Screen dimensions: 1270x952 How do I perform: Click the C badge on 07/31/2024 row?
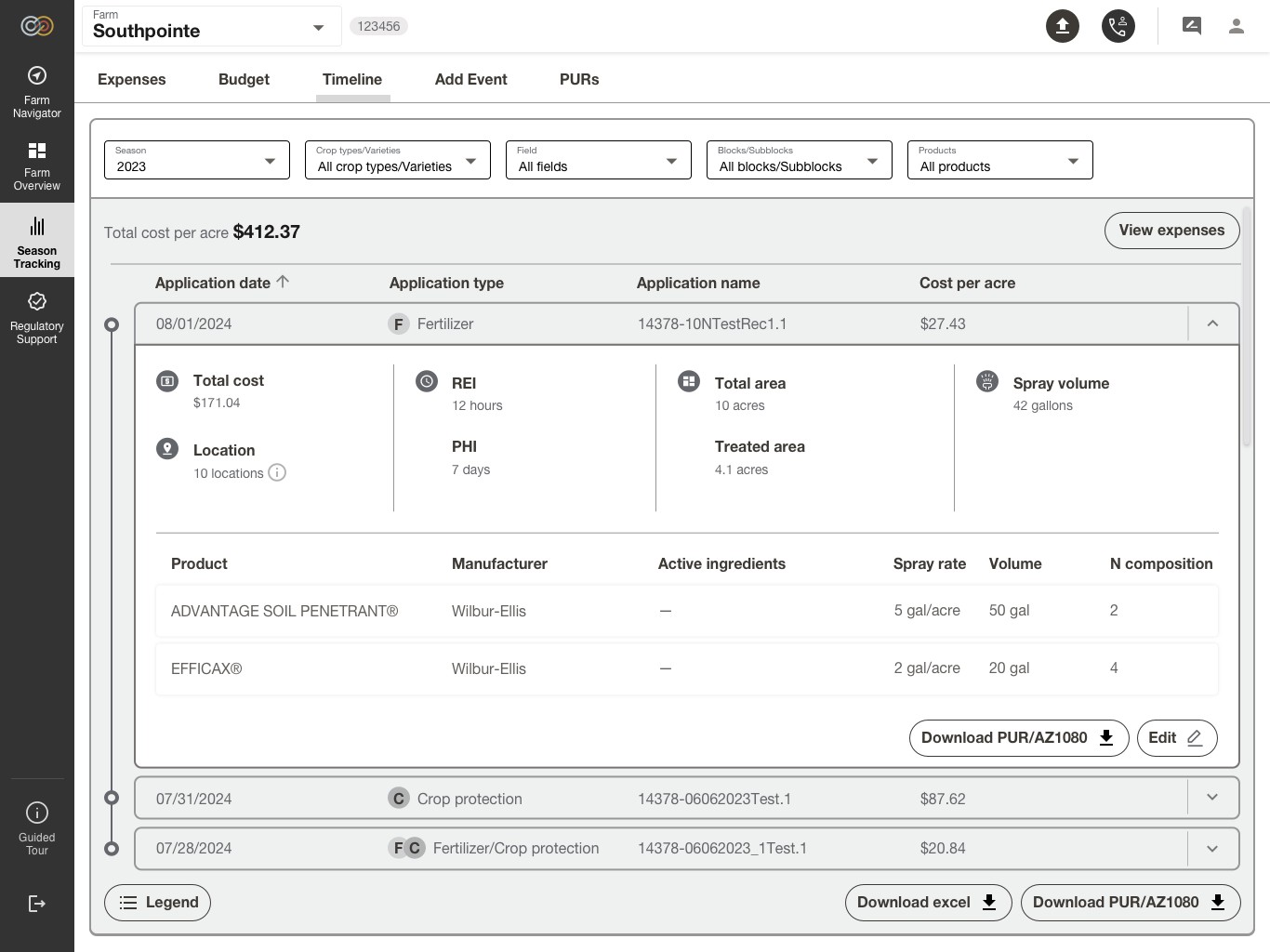click(x=399, y=799)
